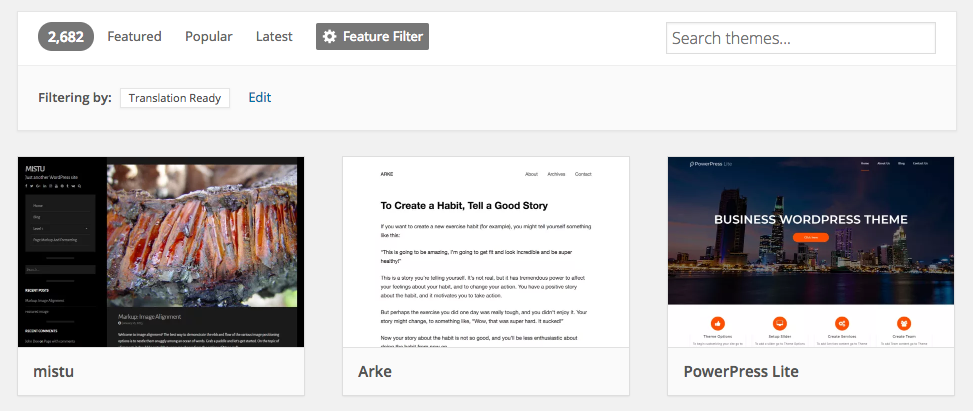The image size is (973, 411).
Task: Show the Latest themes tab
Action: [x=274, y=37]
